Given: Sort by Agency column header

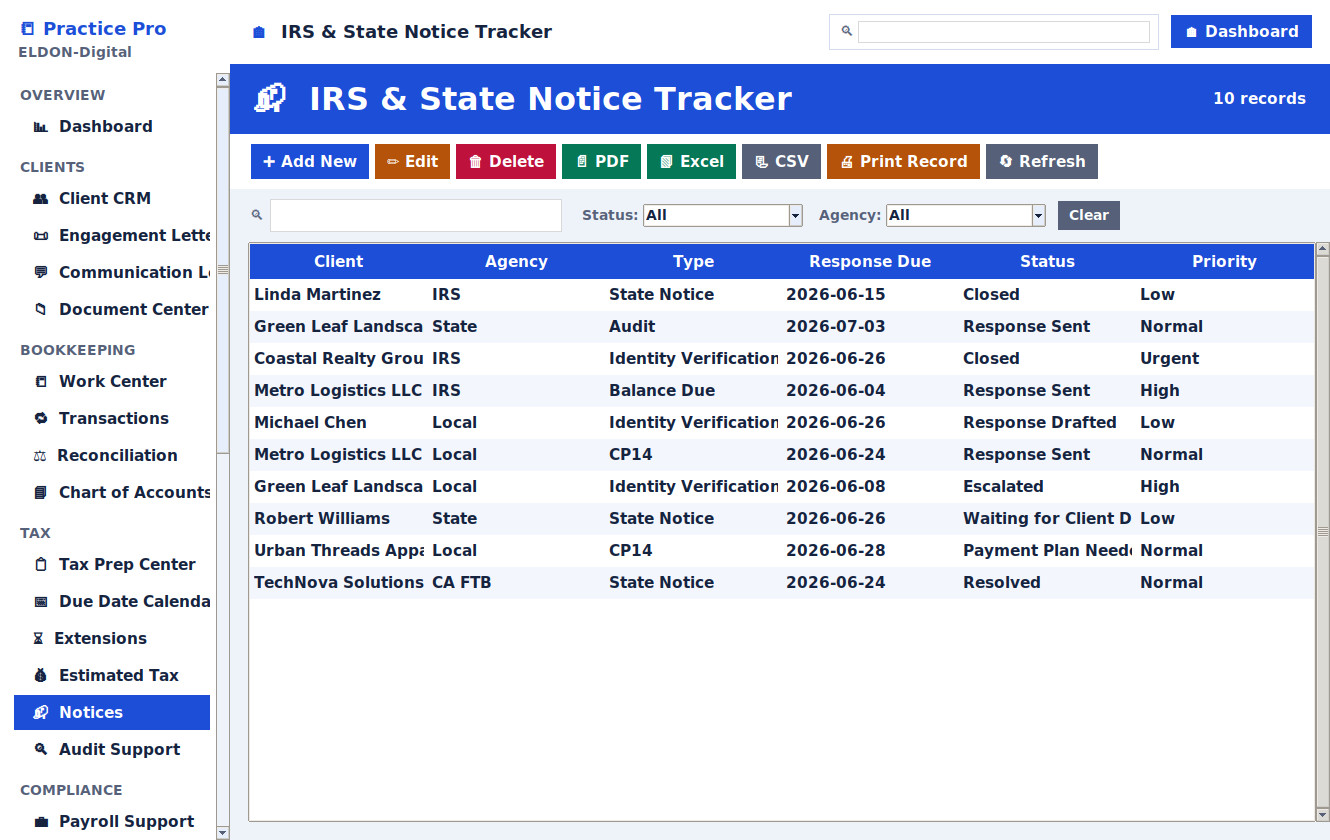Looking at the screenshot, I should (516, 262).
